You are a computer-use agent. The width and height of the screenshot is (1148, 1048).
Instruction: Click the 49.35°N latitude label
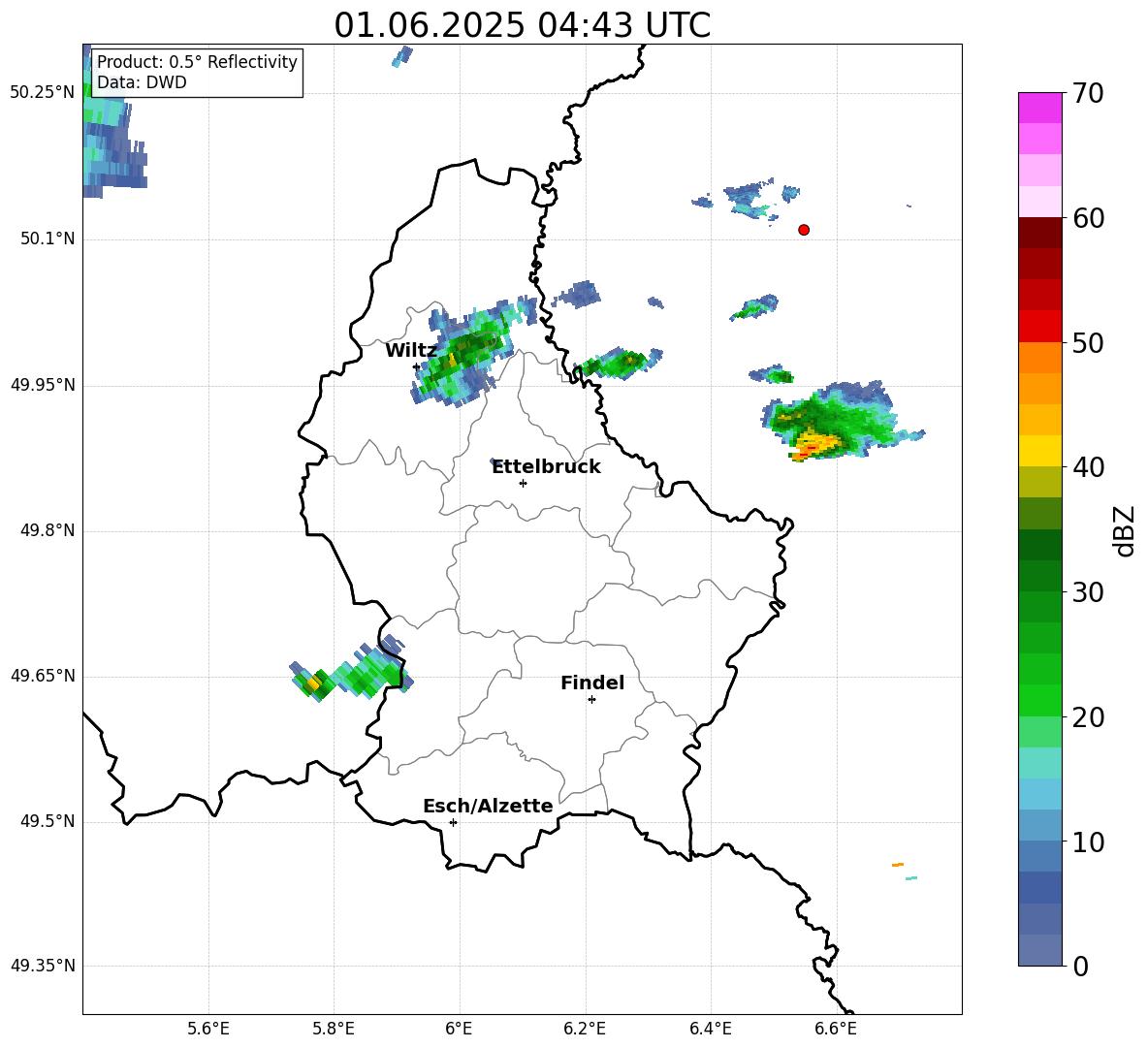pyautogui.click(x=43, y=966)
